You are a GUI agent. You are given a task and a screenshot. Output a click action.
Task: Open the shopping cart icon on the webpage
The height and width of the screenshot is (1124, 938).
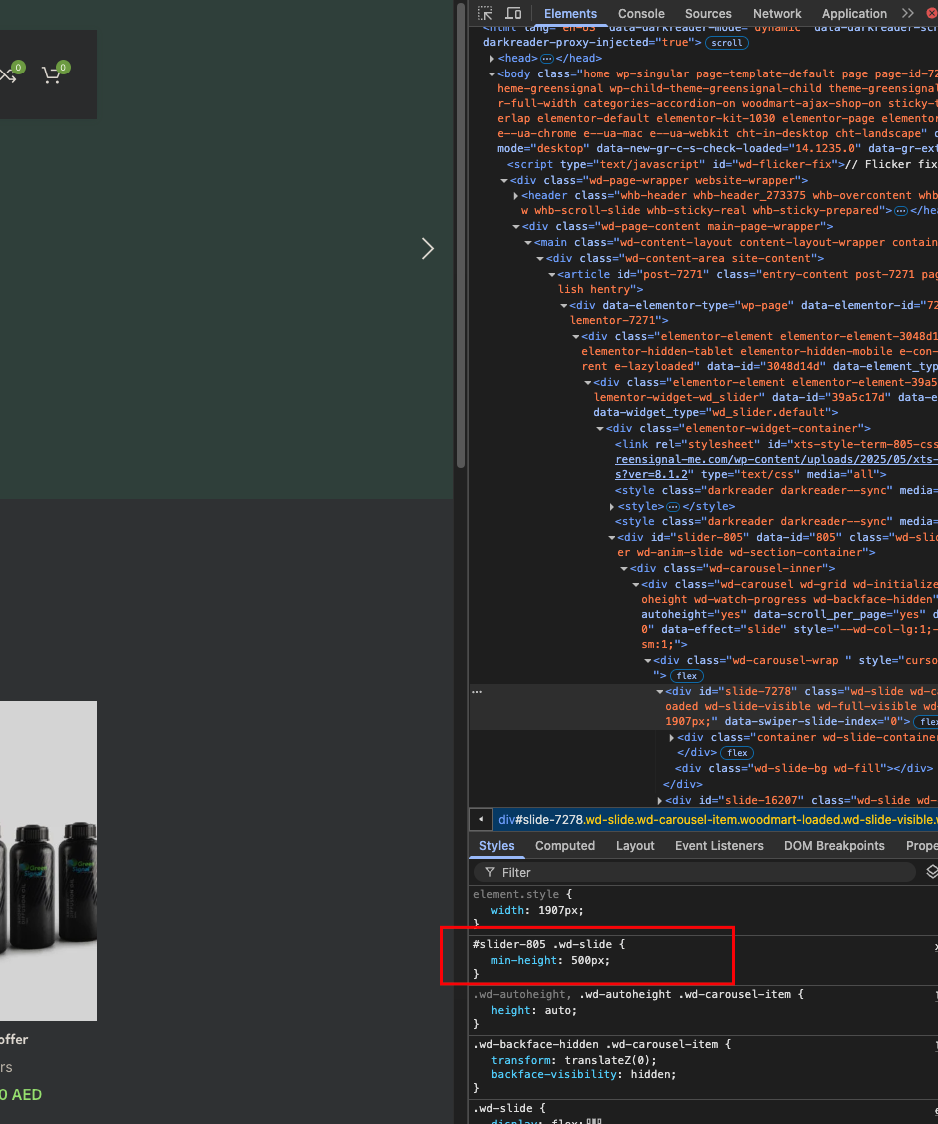pyautogui.click(x=52, y=75)
